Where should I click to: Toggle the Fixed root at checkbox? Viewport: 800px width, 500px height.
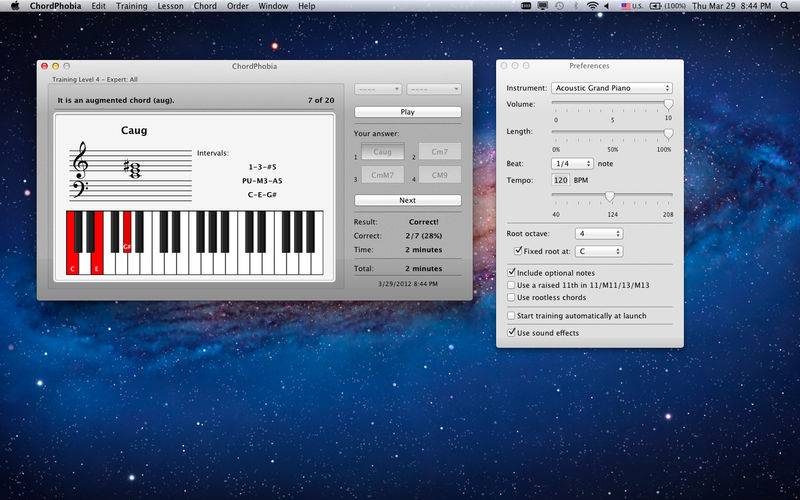pyautogui.click(x=518, y=251)
